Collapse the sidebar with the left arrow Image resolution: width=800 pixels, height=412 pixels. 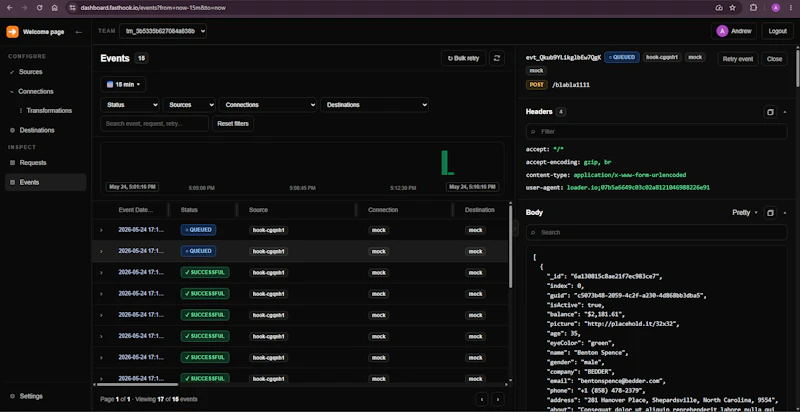[x=79, y=32]
